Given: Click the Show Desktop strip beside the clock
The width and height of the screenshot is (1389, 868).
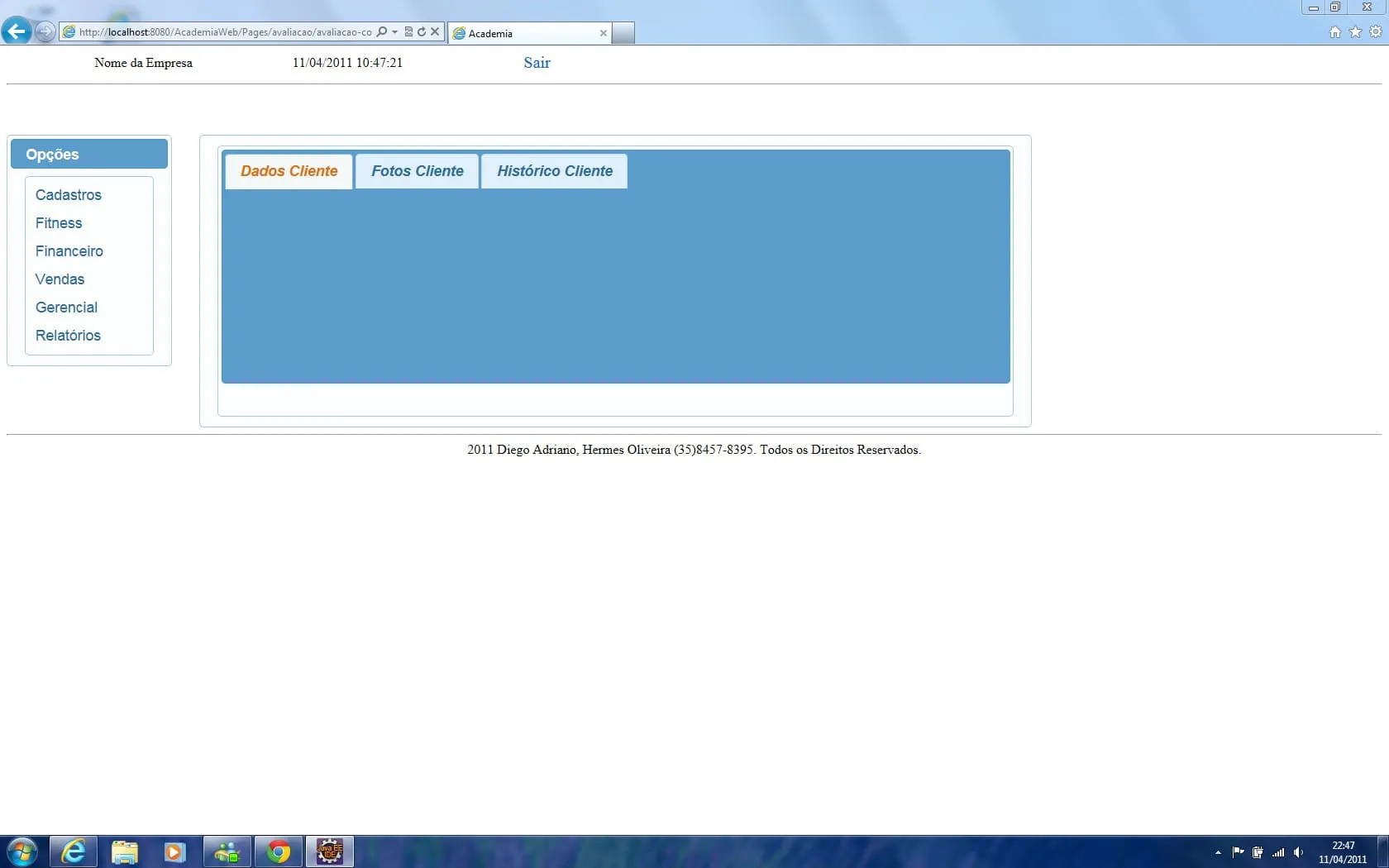Looking at the screenshot, I should coord(1383,851).
